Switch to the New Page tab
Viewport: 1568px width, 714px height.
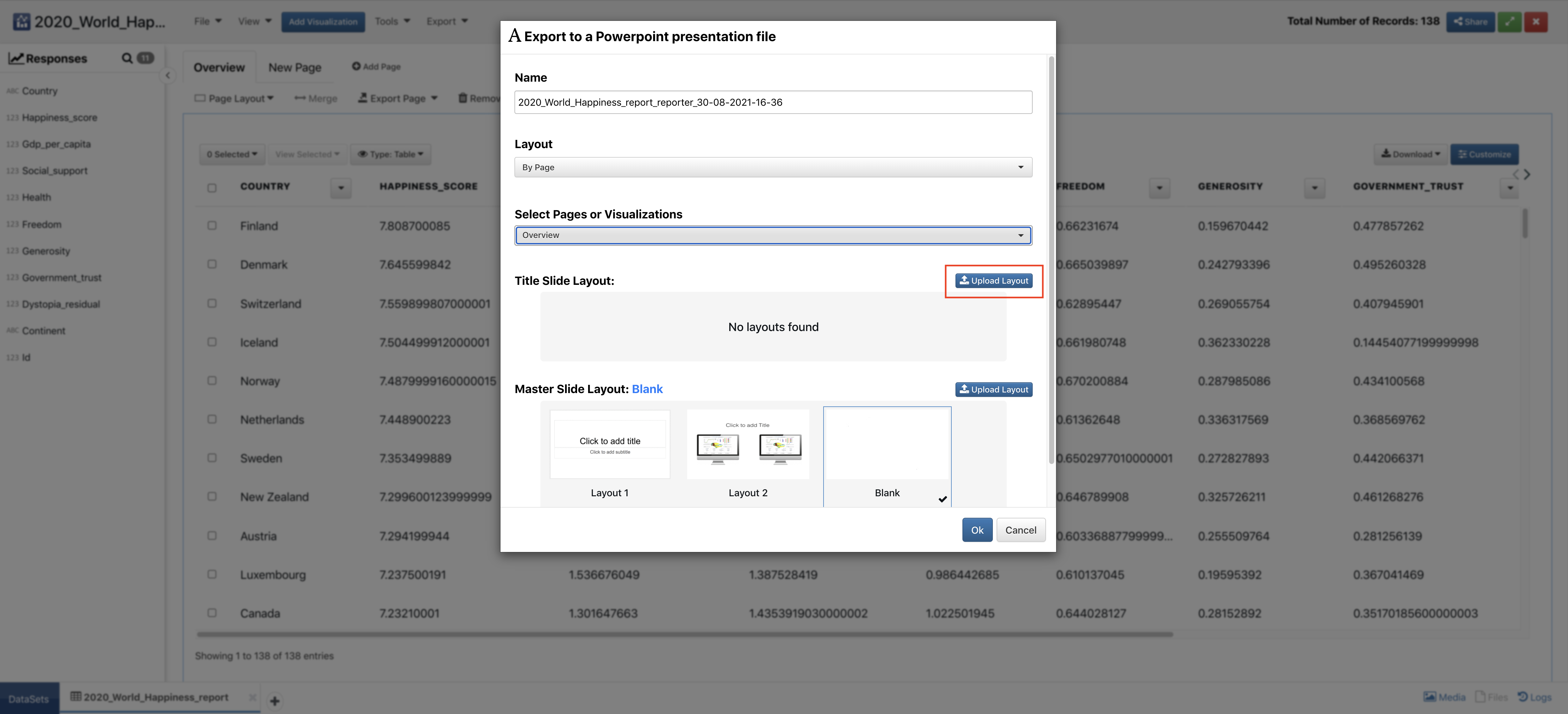[295, 67]
